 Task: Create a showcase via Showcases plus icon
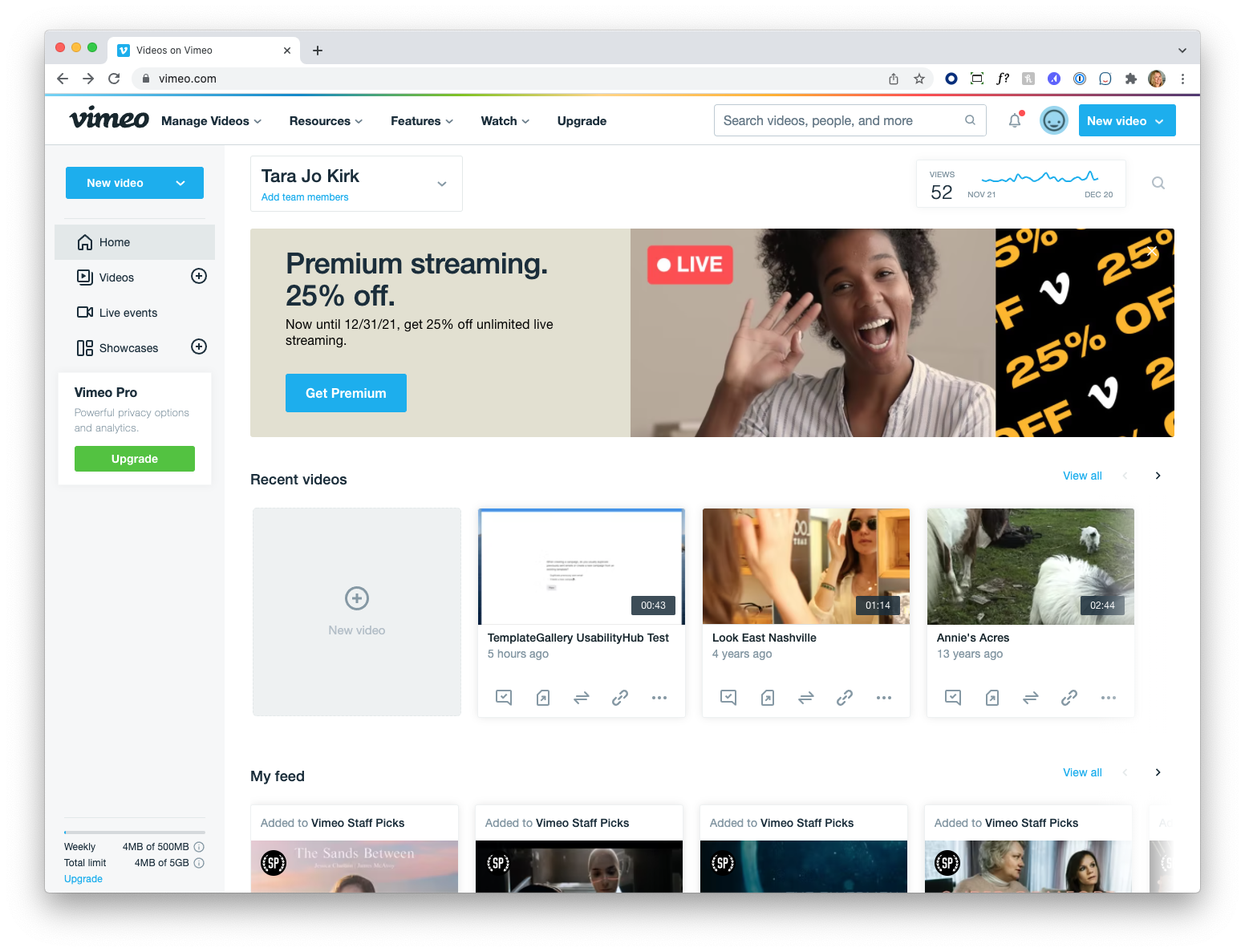pyautogui.click(x=199, y=346)
